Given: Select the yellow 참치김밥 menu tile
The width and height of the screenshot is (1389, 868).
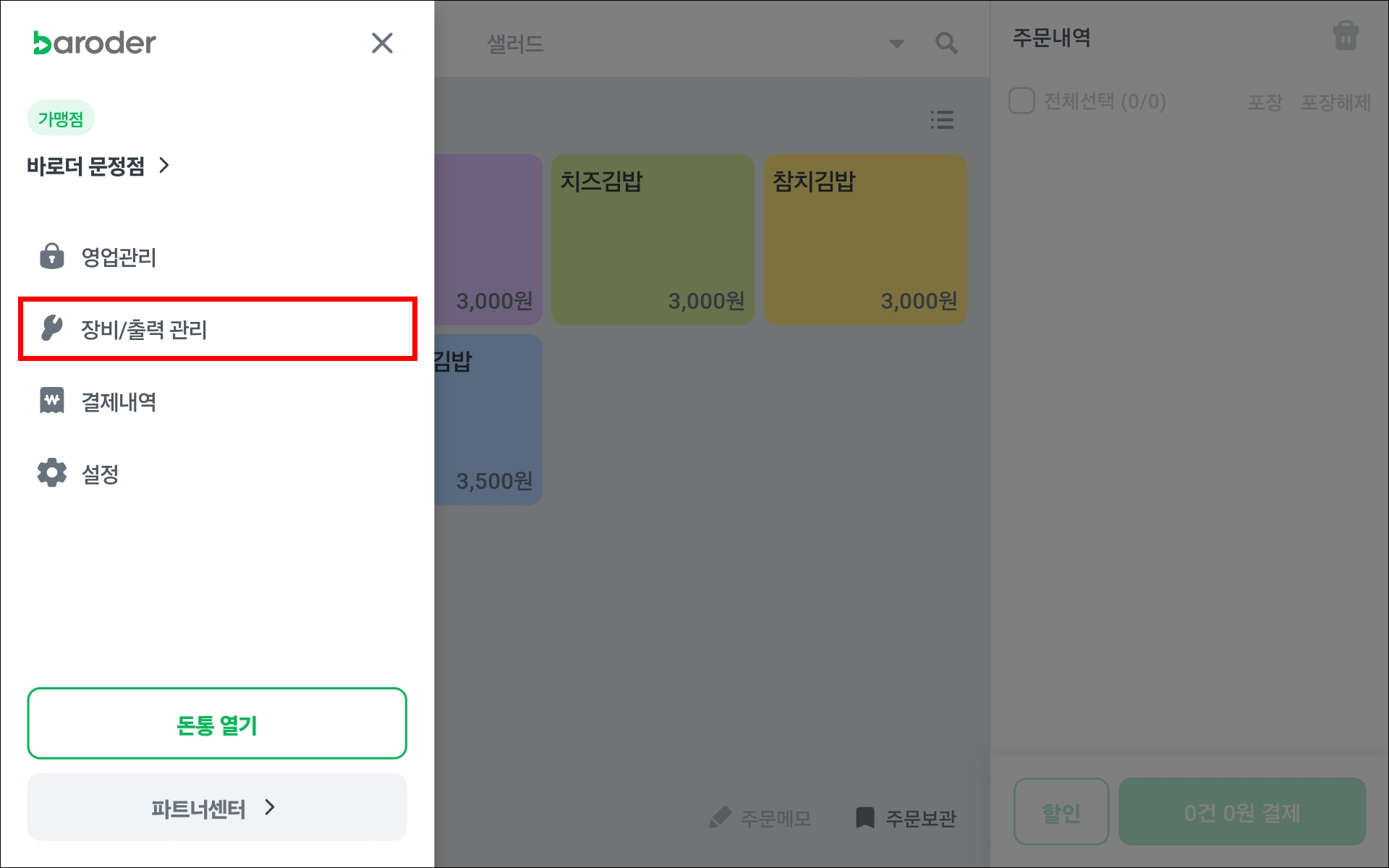Looking at the screenshot, I should pyautogui.click(x=865, y=239).
